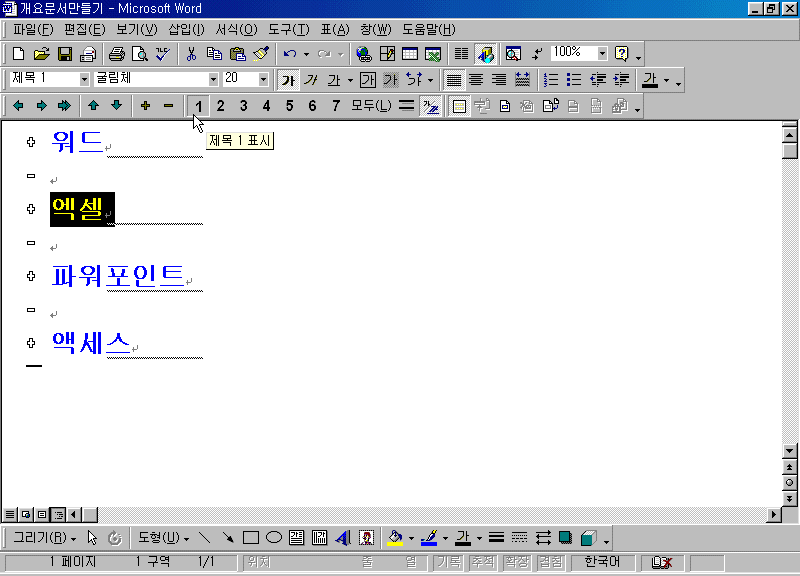
Task: Toggle show first line only
Action: [407, 106]
